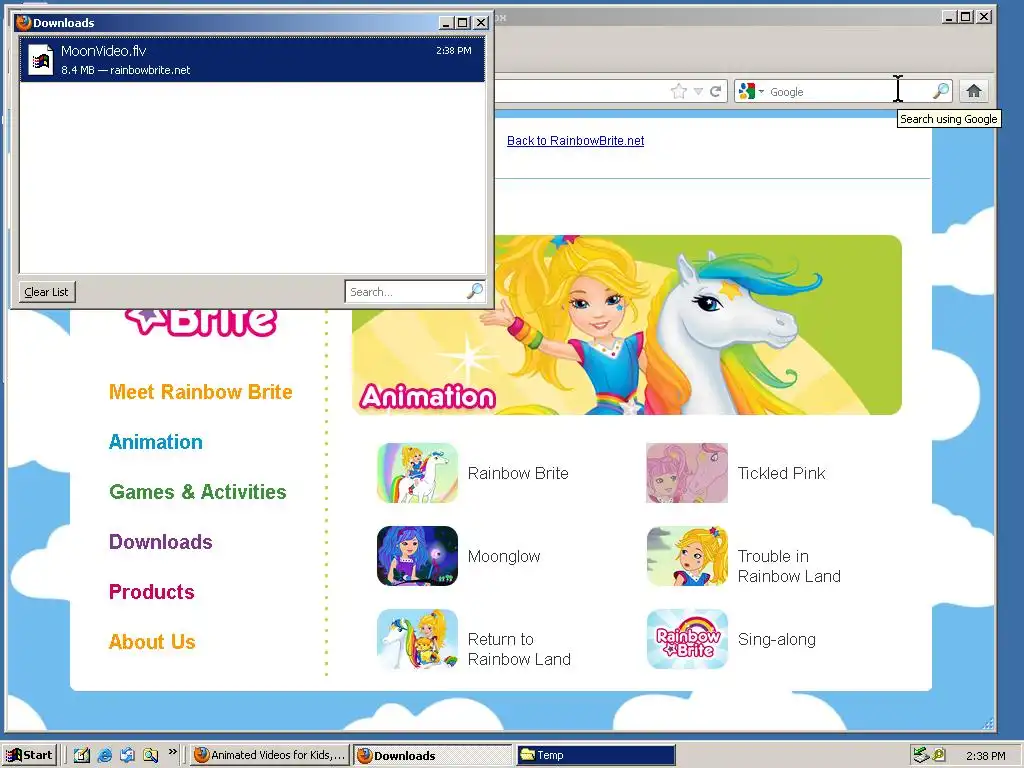This screenshot has height=768, width=1024.
Task: Click the browser search magnifier icon
Action: (940, 91)
